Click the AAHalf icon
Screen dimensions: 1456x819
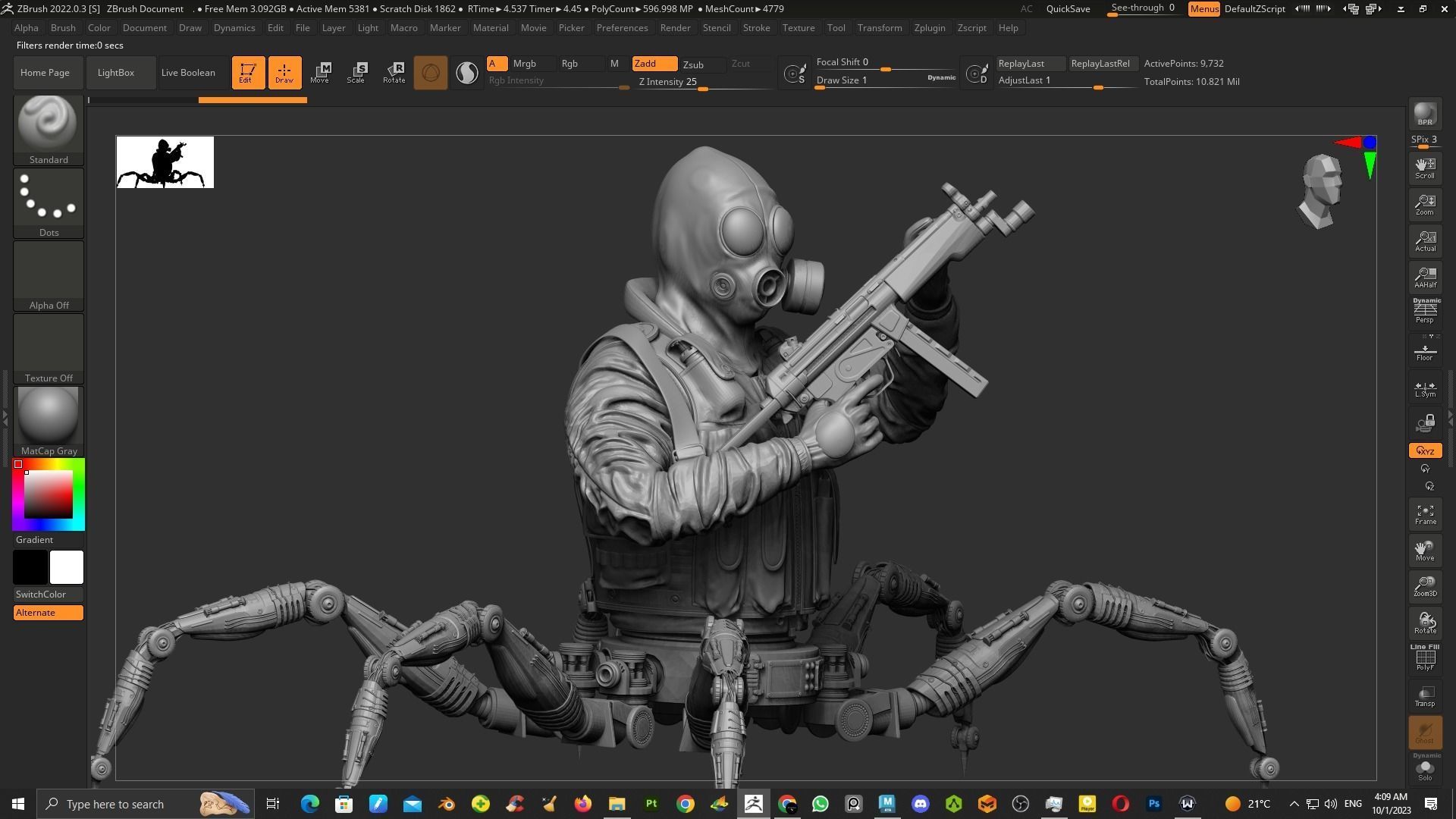click(1425, 277)
